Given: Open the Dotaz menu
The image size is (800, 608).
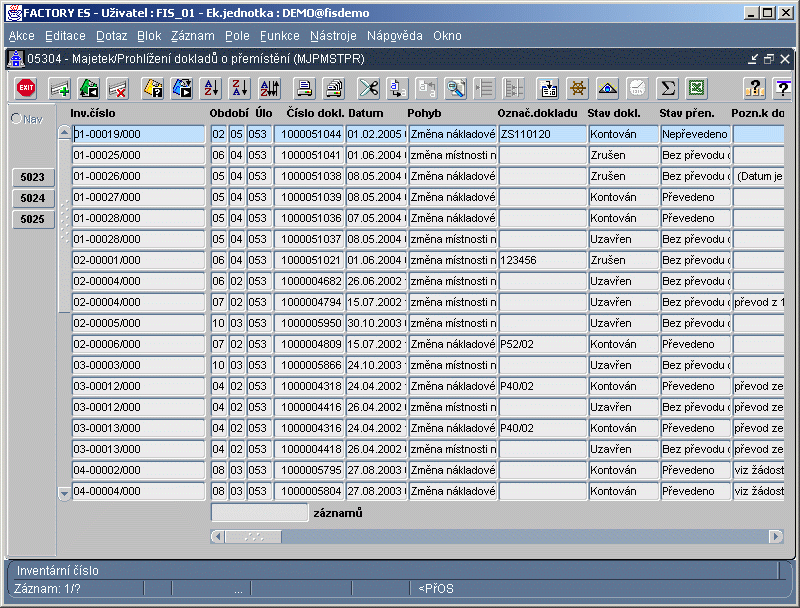Looking at the screenshot, I should pyautogui.click(x=112, y=36).
